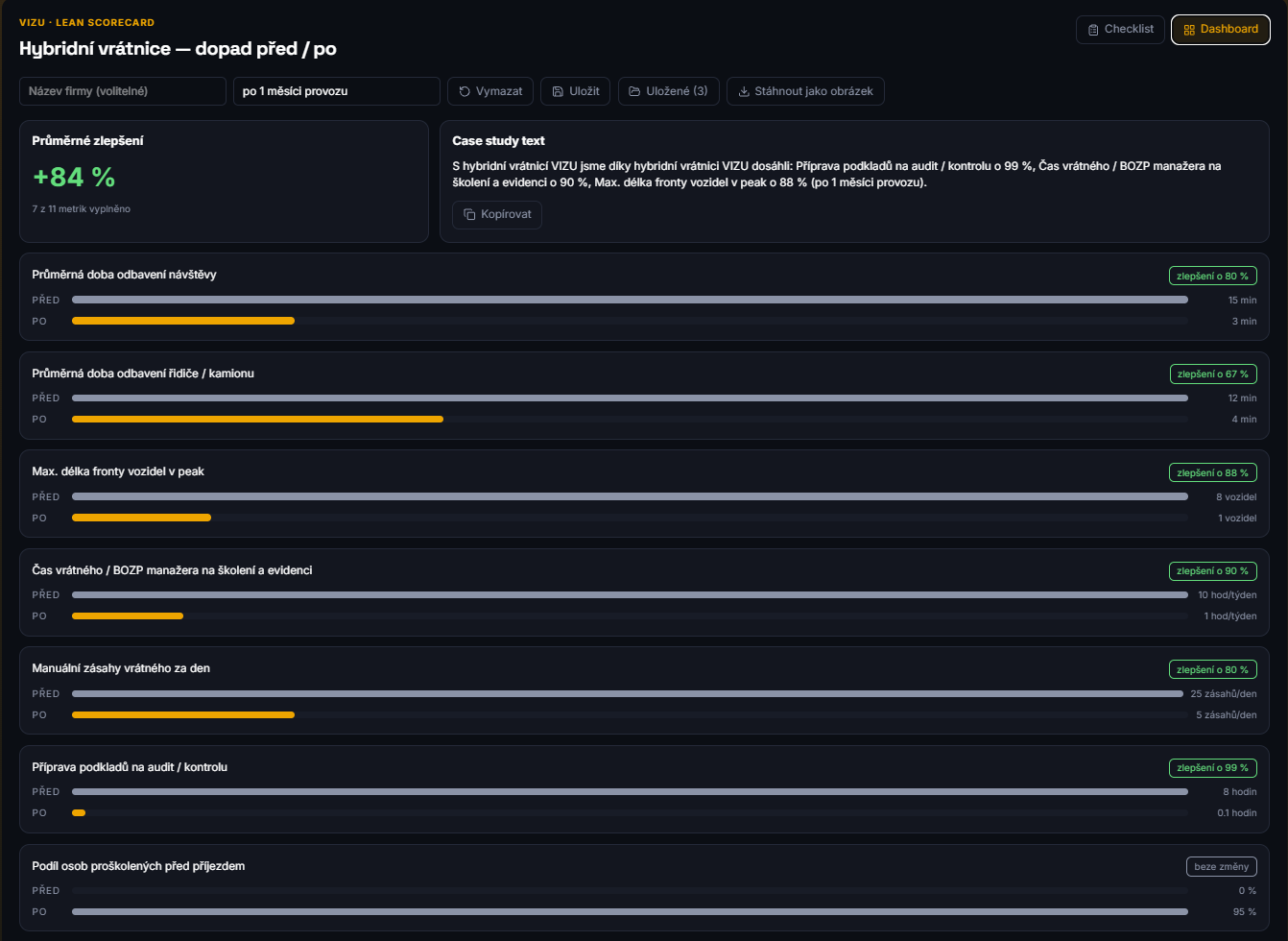Click the floppy disk save icon
The height and width of the screenshot is (941, 1288).
[x=558, y=91]
